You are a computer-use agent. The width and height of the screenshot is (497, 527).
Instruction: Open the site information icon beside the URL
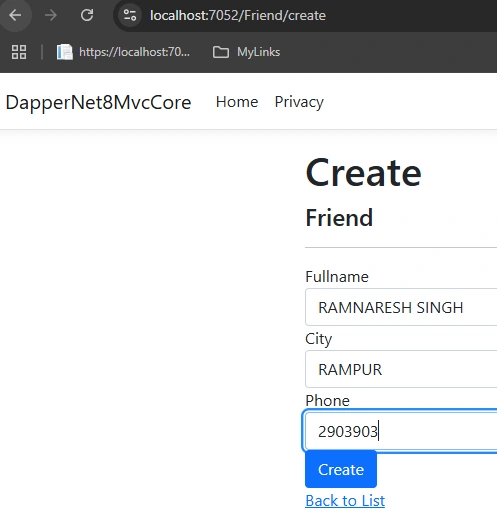pyautogui.click(x=130, y=15)
